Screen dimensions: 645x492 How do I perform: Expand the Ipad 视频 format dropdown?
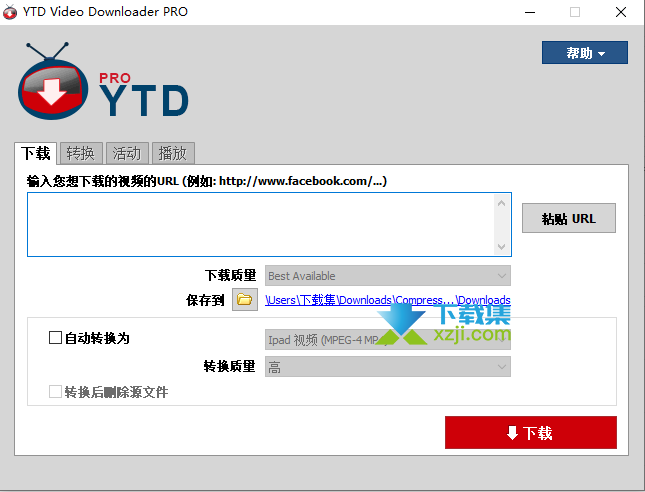click(x=388, y=340)
